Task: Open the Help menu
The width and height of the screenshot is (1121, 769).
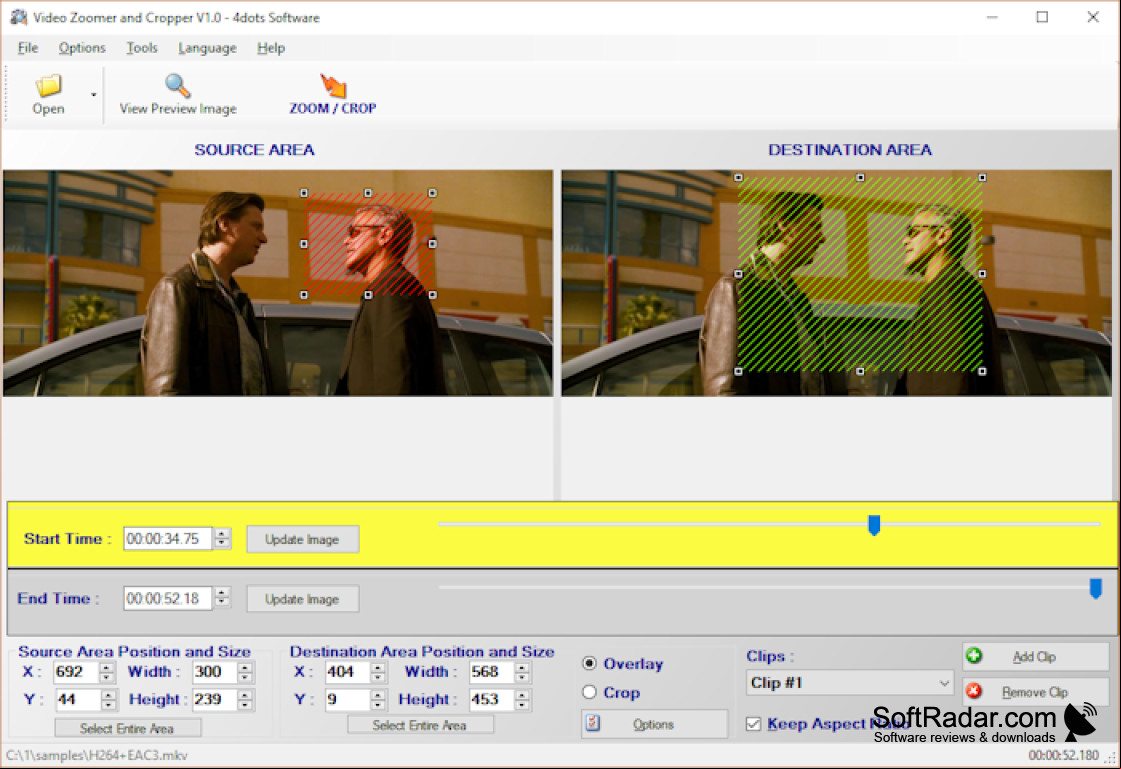Action: click(x=271, y=48)
